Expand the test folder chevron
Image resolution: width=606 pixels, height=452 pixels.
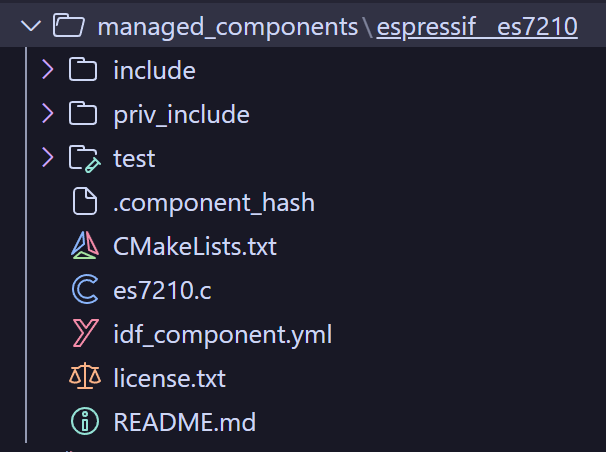point(46,158)
